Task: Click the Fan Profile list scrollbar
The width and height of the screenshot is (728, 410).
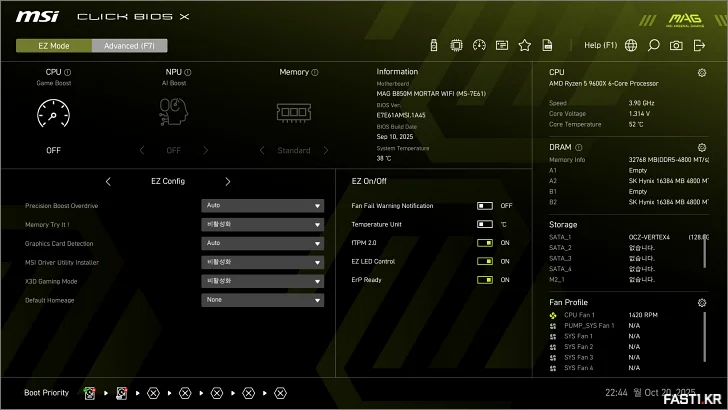Action: click(x=704, y=337)
